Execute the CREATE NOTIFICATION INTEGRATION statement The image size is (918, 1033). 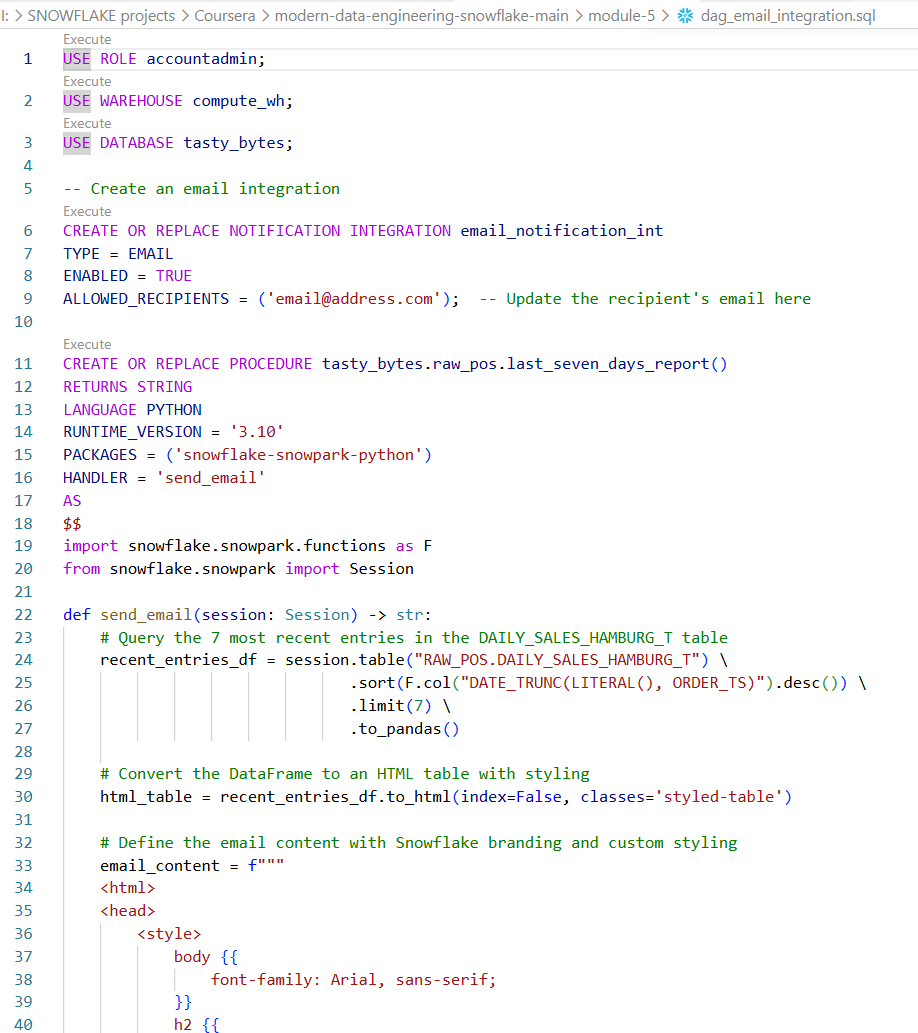87,211
